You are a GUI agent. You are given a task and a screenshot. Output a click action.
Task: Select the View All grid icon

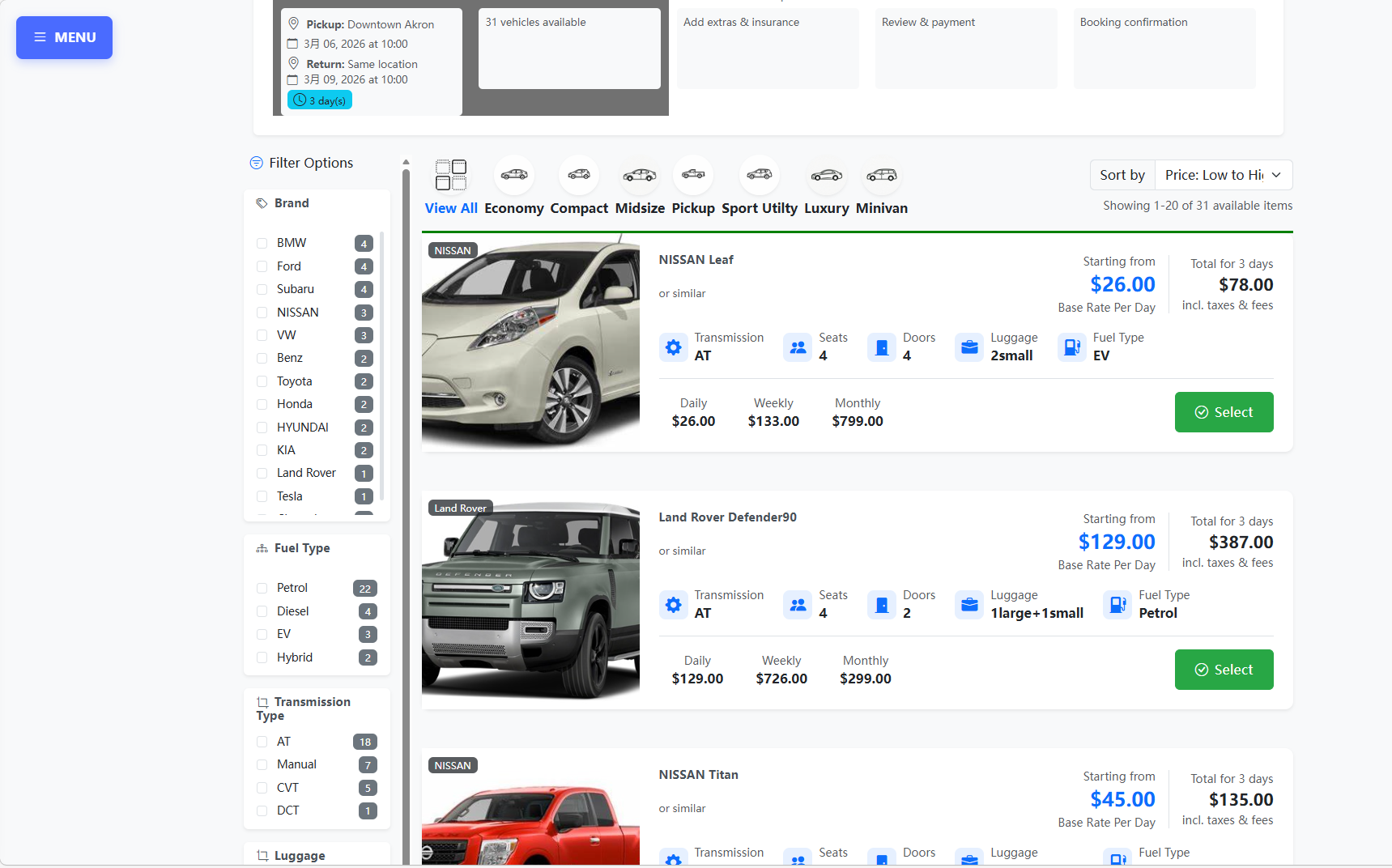pyautogui.click(x=450, y=175)
